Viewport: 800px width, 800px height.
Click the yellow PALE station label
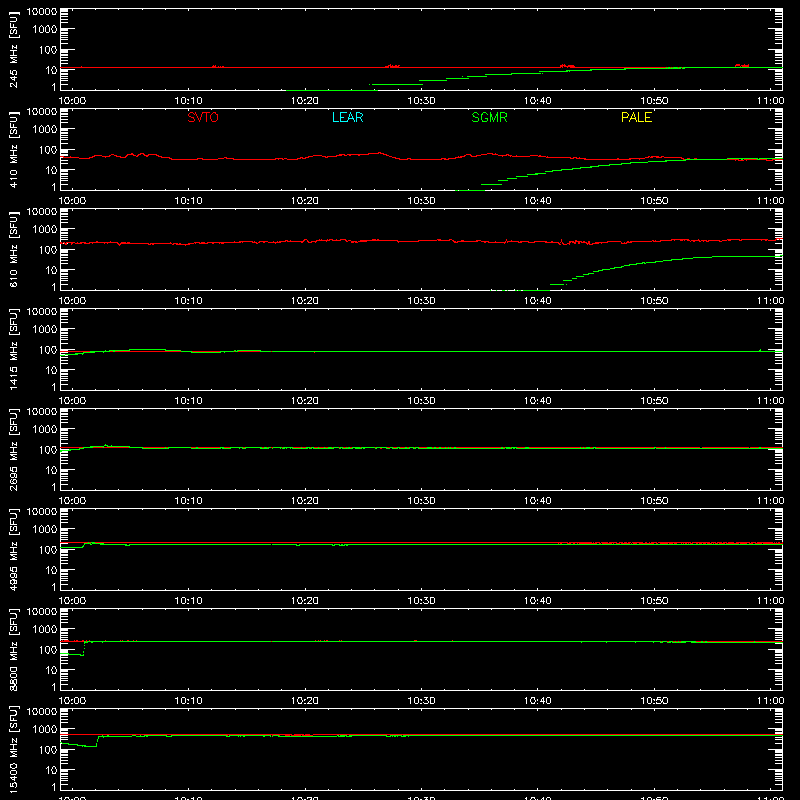636,117
